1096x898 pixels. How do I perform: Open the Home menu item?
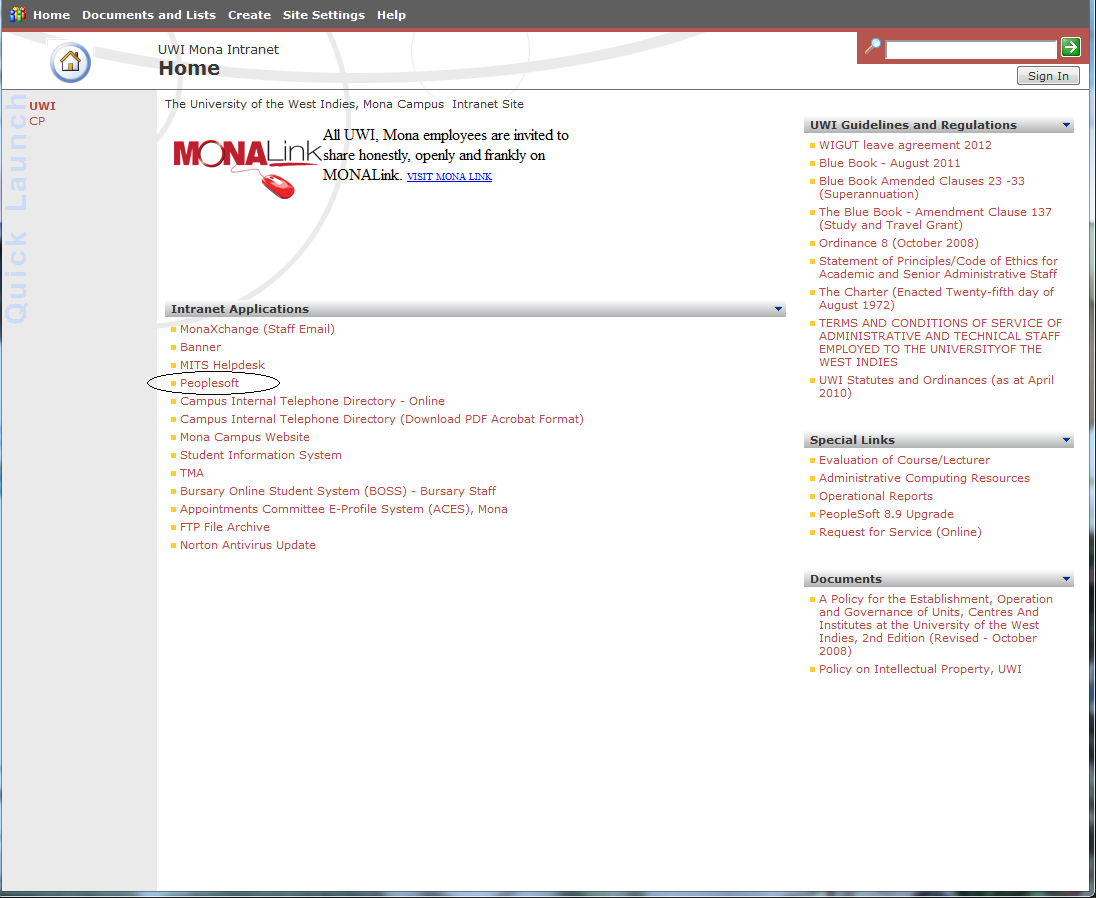click(x=52, y=15)
